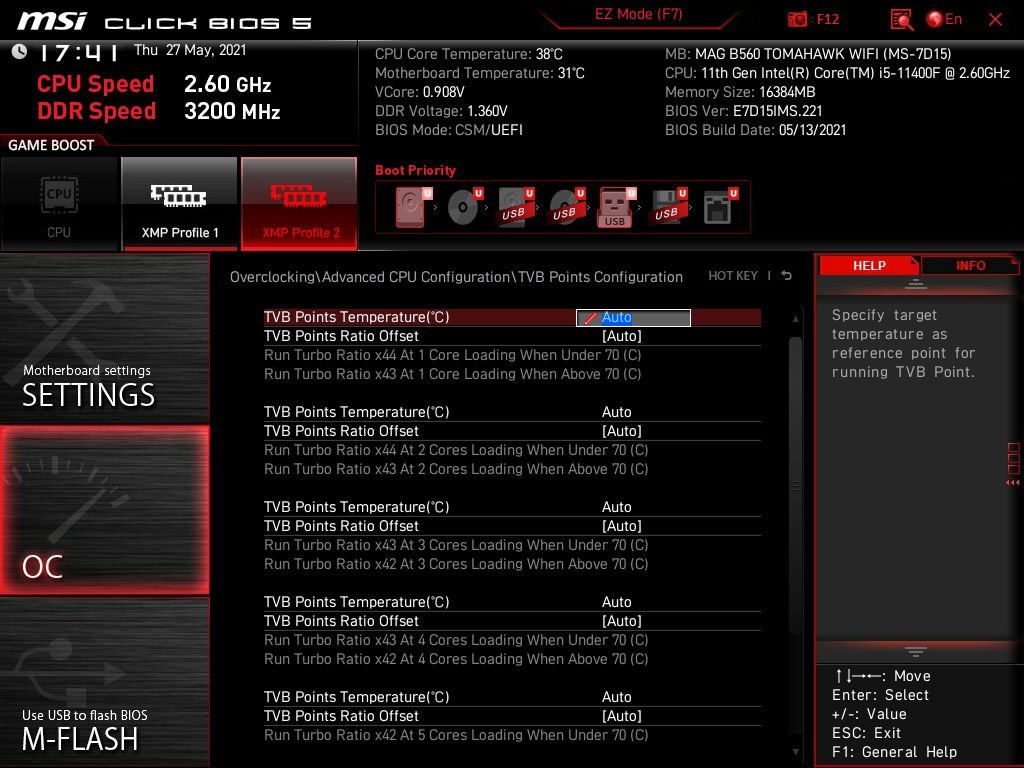Go back with the return arrow icon
This screenshot has width=1024, height=768.
click(x=787, y=276)
